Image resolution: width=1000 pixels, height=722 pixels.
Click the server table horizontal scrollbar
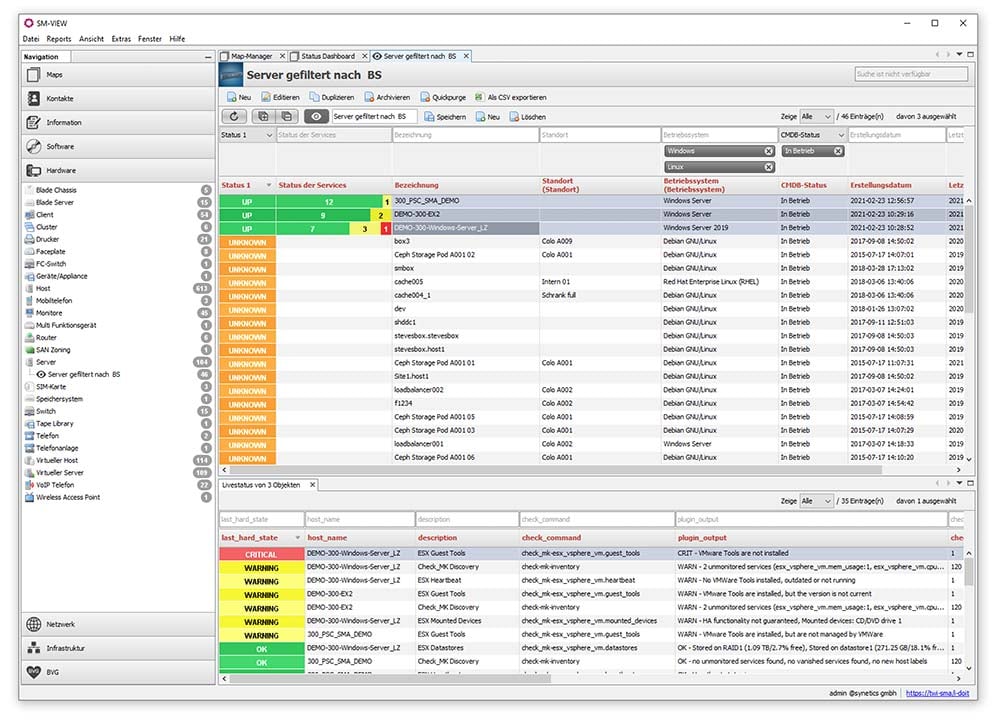point(556,470)
